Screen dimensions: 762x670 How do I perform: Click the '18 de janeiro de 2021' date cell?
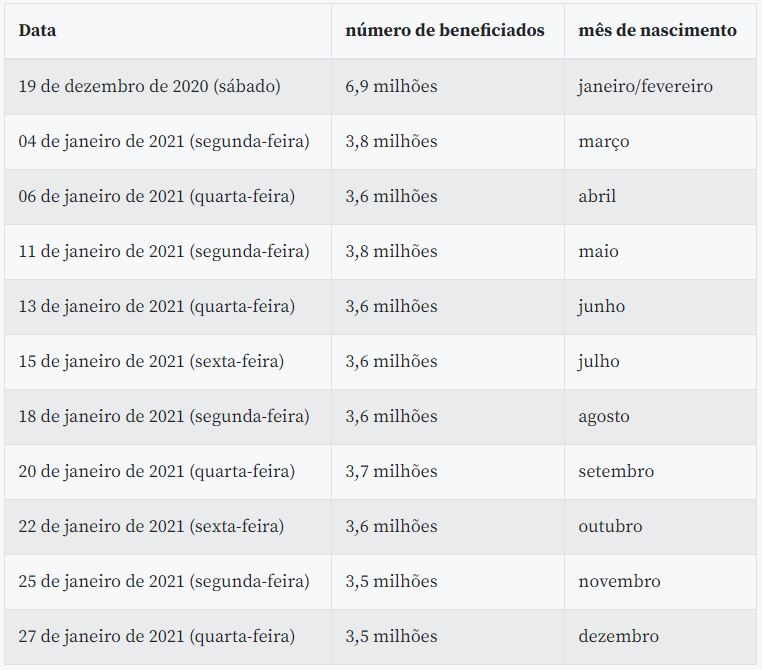pyautogui.click(x=164, y=416)
